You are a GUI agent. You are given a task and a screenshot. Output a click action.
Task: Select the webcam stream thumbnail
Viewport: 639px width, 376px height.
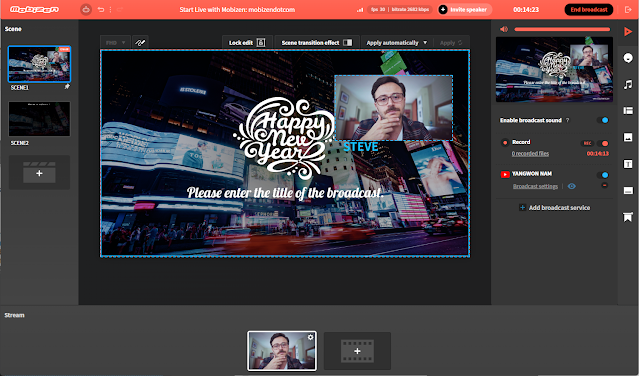pyautogui.click(x=282, y=351)
